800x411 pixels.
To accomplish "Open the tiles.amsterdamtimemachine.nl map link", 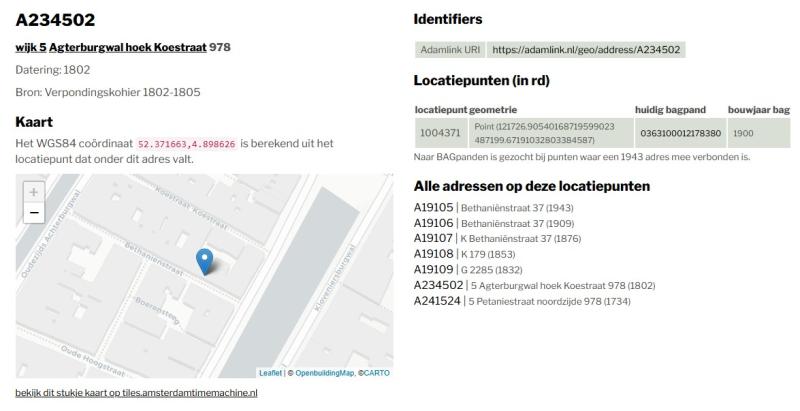I will (136, 393).
